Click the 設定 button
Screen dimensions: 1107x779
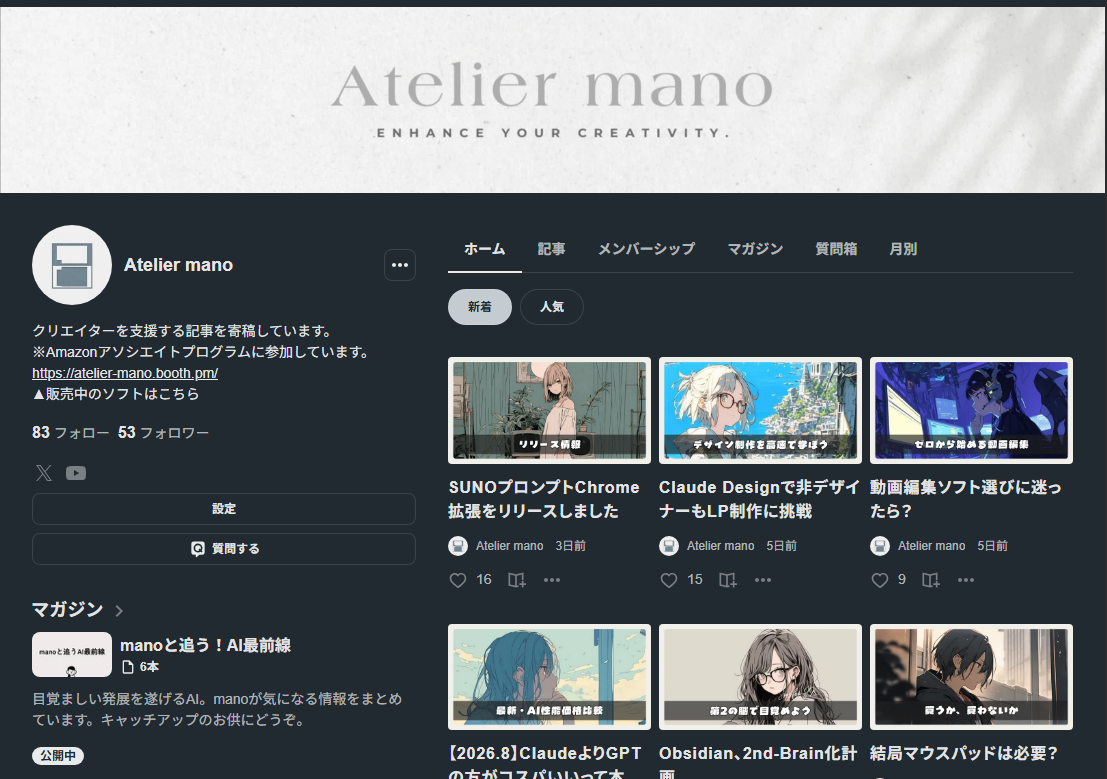pos(224,509)
